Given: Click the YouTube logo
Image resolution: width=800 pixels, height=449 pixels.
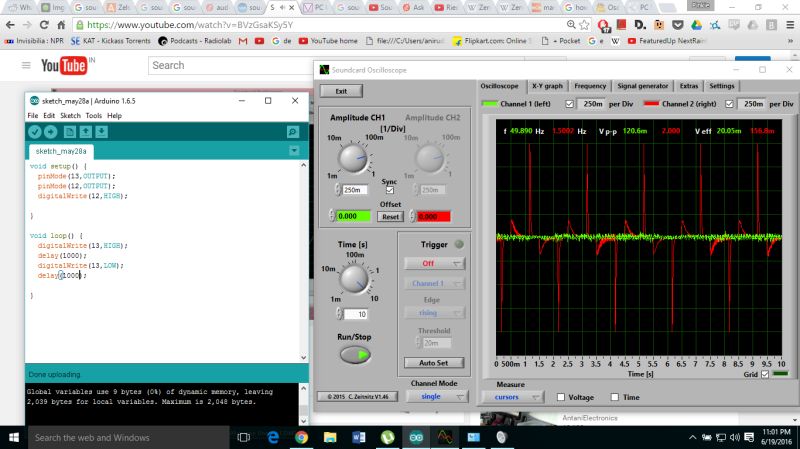Looking at the screenshot, I should (x=64, y=65).
